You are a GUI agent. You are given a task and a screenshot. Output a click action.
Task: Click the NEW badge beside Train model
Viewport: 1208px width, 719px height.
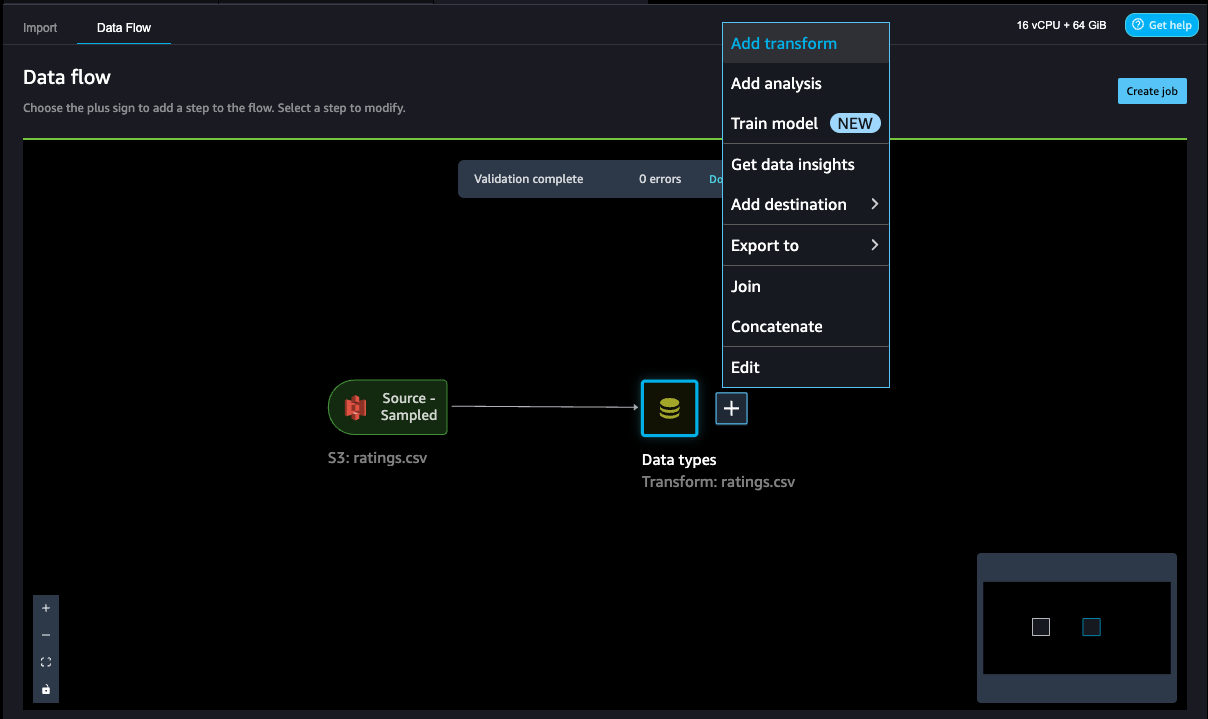855,124
